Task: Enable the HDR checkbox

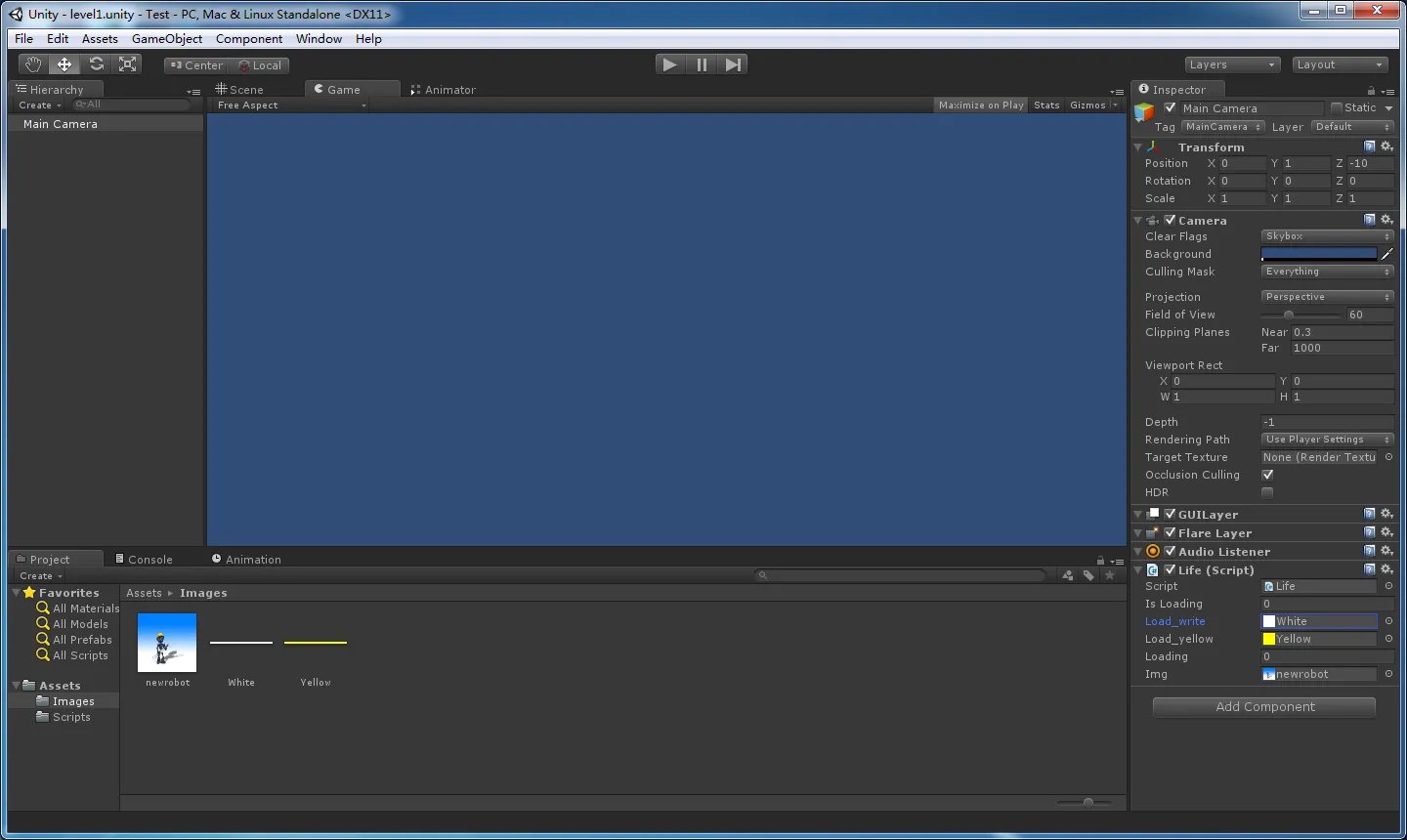Action: point(1267,492)
